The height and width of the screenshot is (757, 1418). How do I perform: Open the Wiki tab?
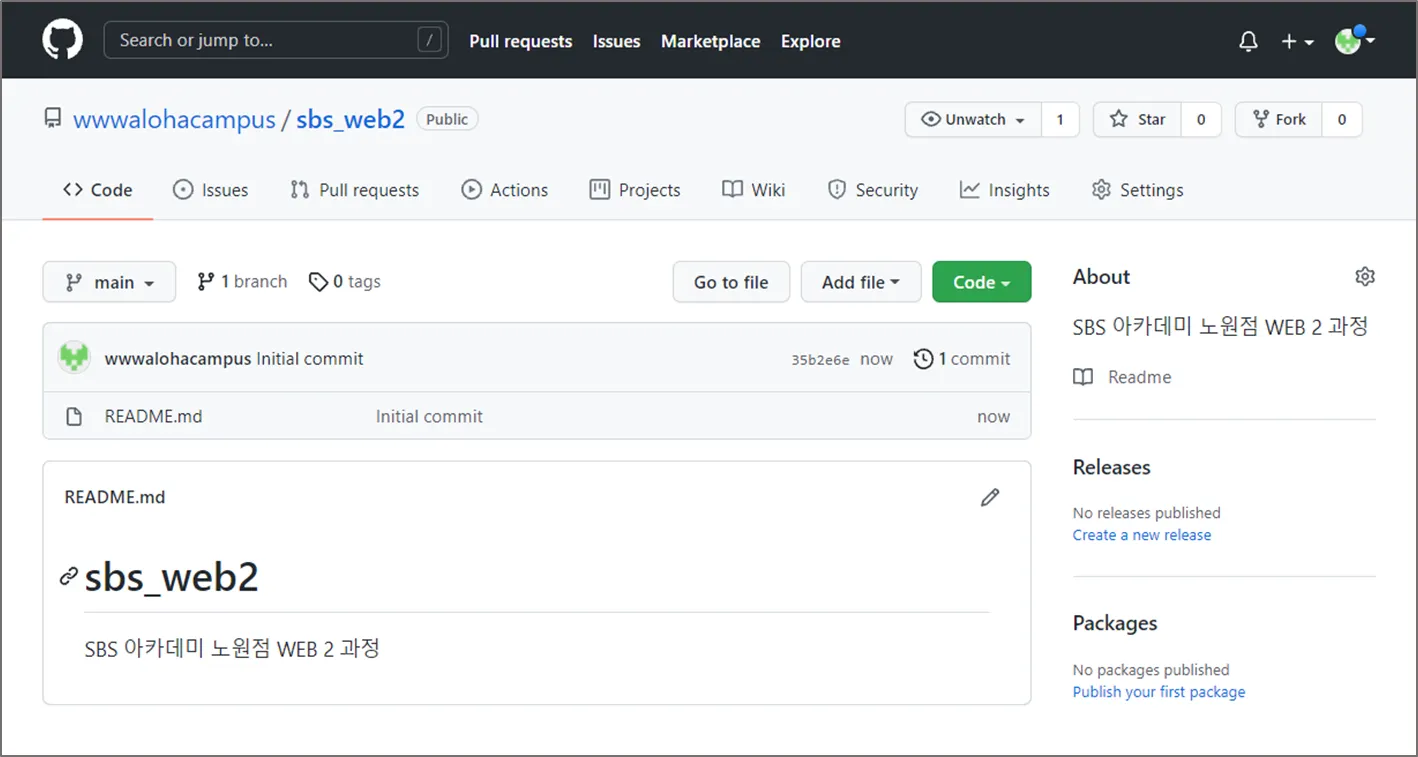[754, 190]
